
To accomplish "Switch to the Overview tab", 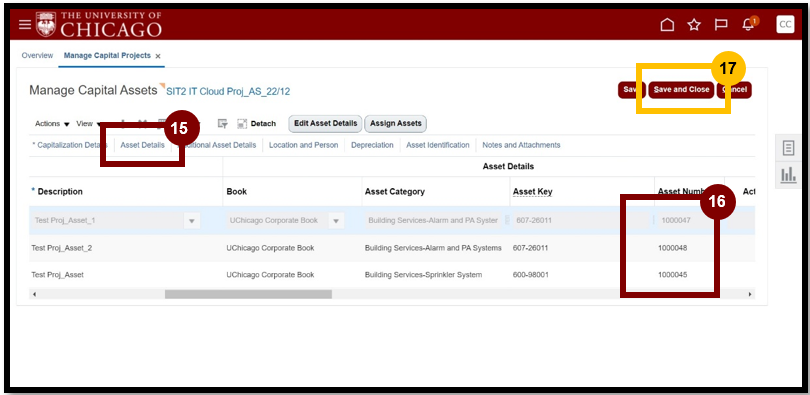I will pos(37,55).
